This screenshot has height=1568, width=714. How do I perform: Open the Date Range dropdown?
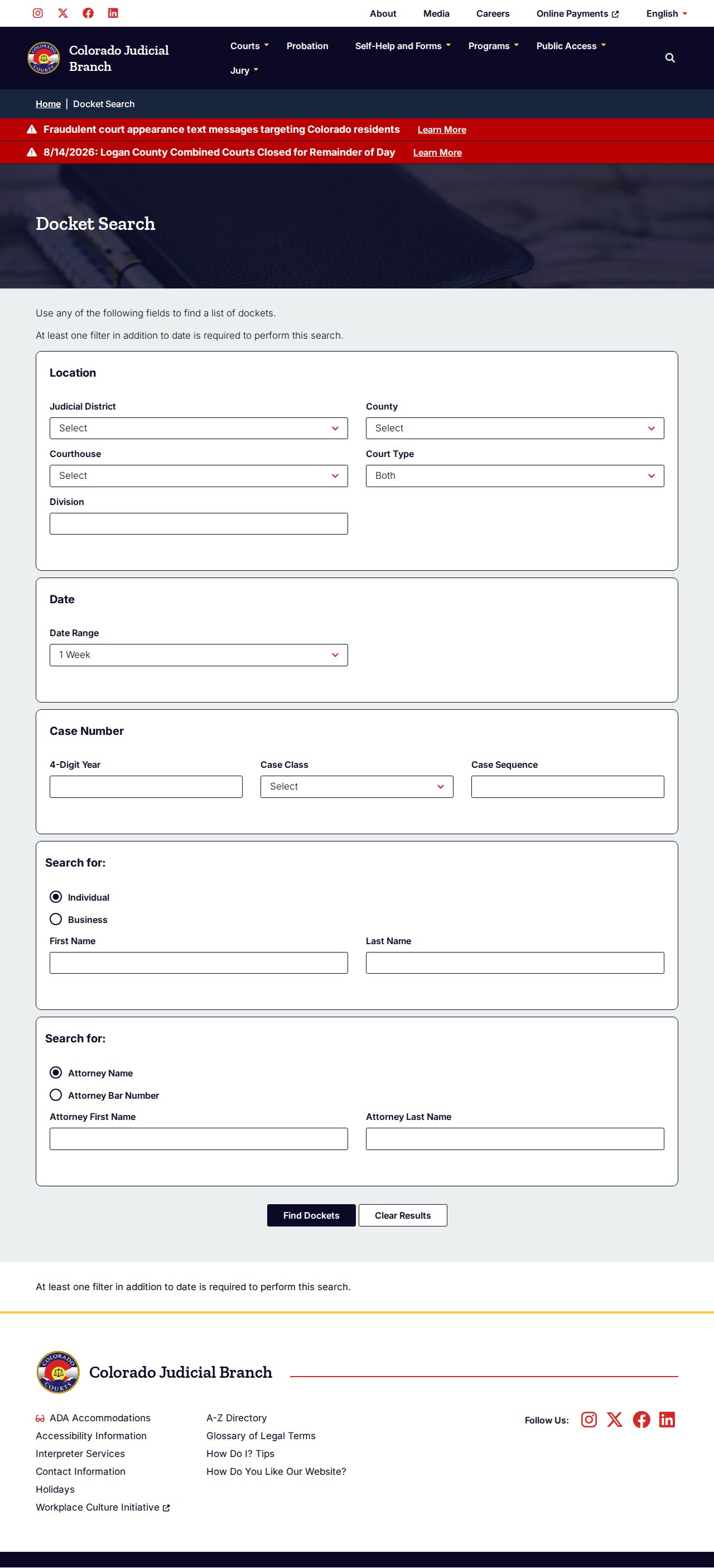tap(199, 656)
